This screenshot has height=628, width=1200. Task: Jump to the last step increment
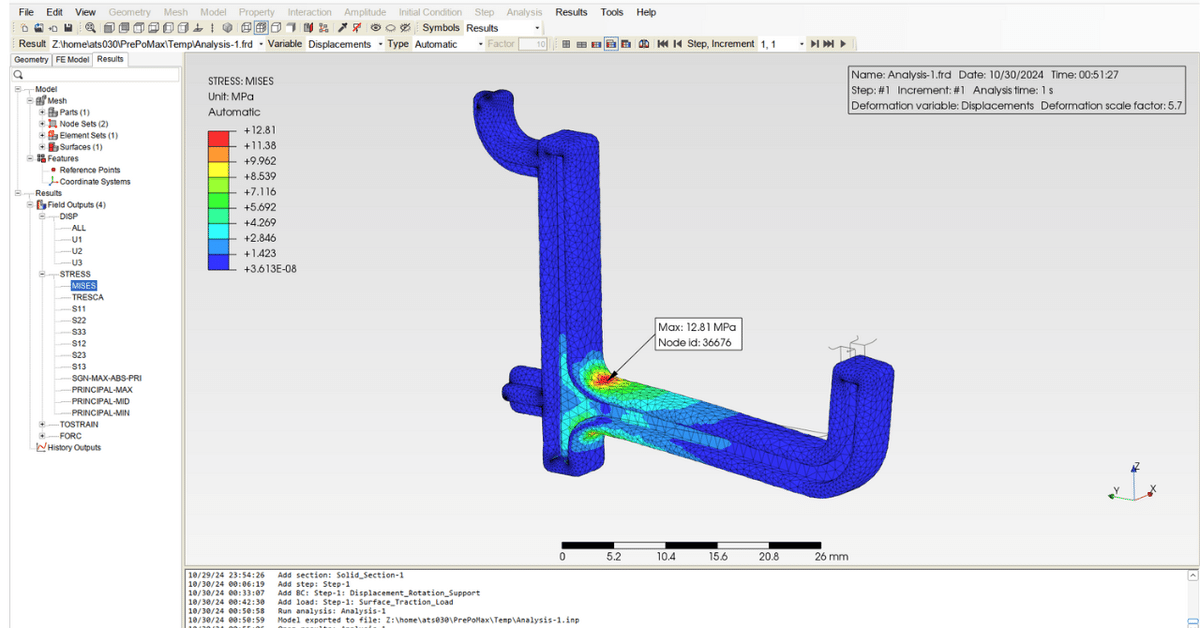[828, 44]
